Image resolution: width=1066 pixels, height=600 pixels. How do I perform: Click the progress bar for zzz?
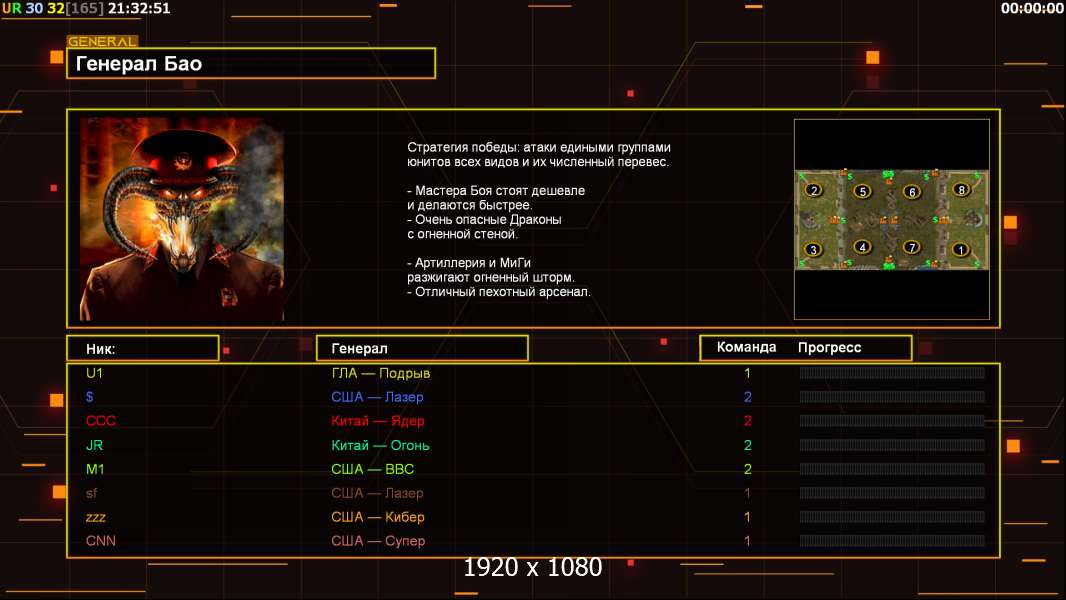click(892, 517)
